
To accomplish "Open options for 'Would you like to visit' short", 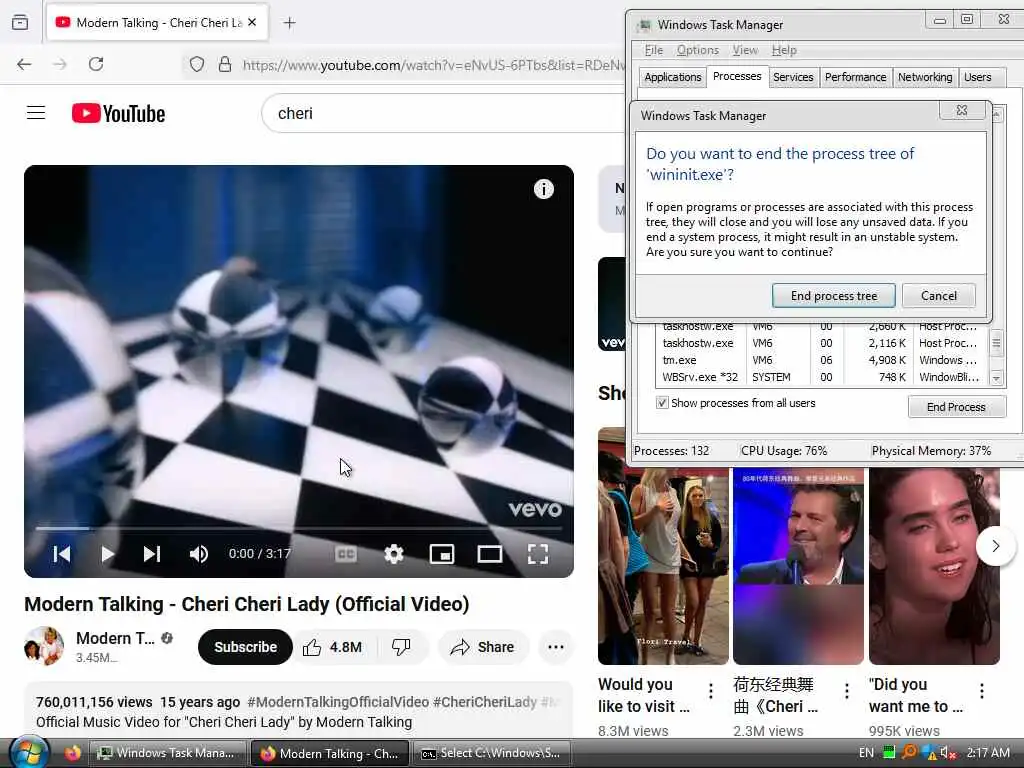I will point(711,691).
